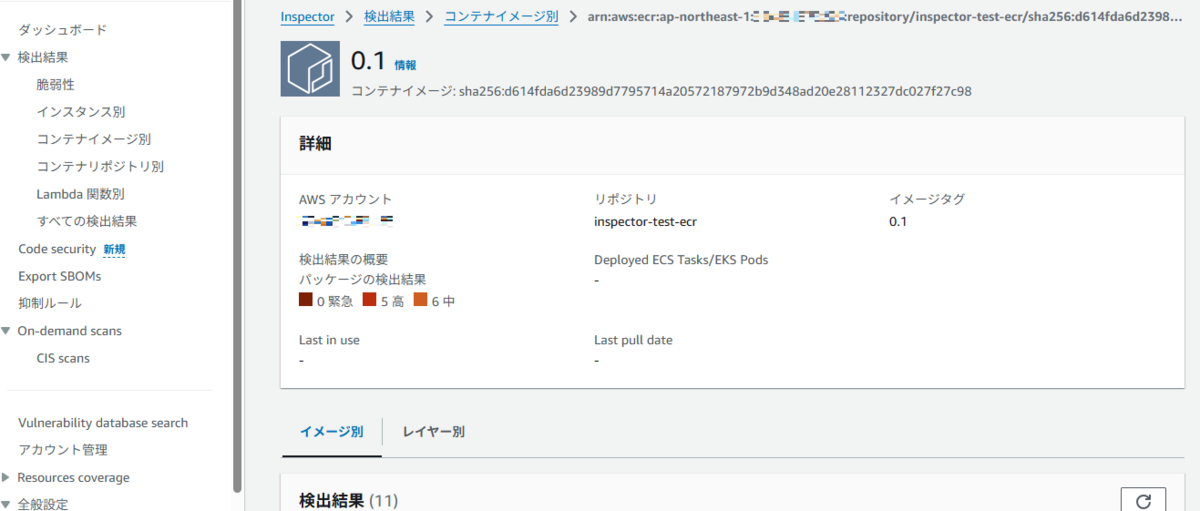The image size is (1200, 511).
Task: Open インスタンス別 findings view
Action: [81, 112]
